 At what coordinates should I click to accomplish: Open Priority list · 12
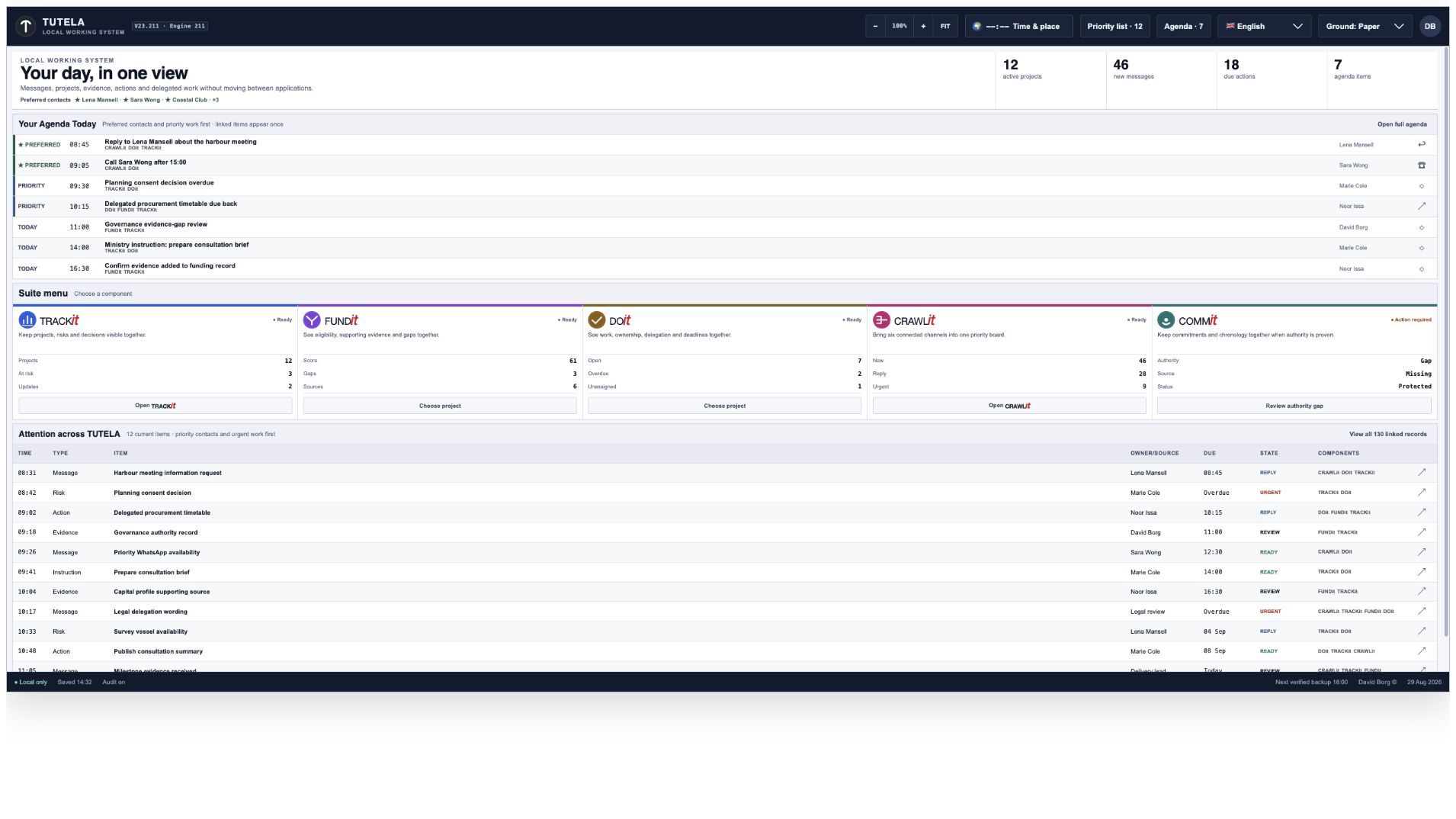pyautogui.click(x=1114, y=27)
